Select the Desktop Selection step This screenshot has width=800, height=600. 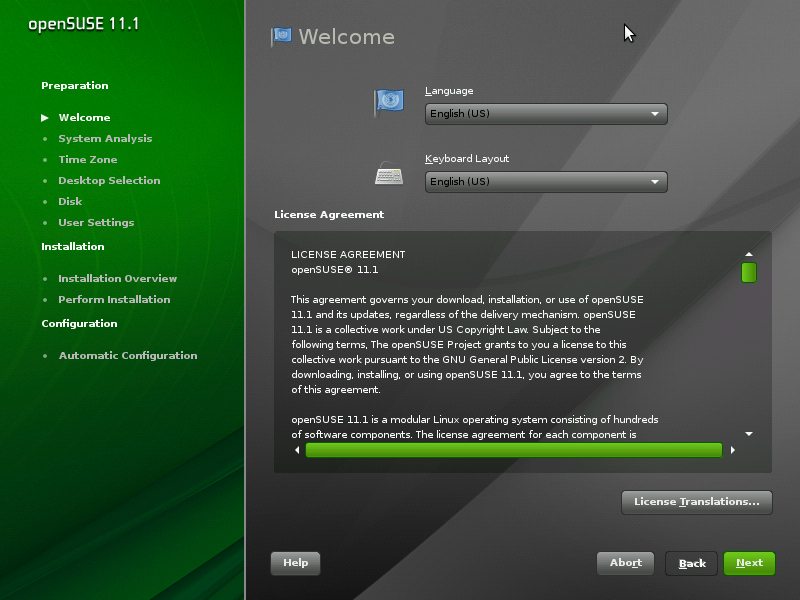[109, 181]
